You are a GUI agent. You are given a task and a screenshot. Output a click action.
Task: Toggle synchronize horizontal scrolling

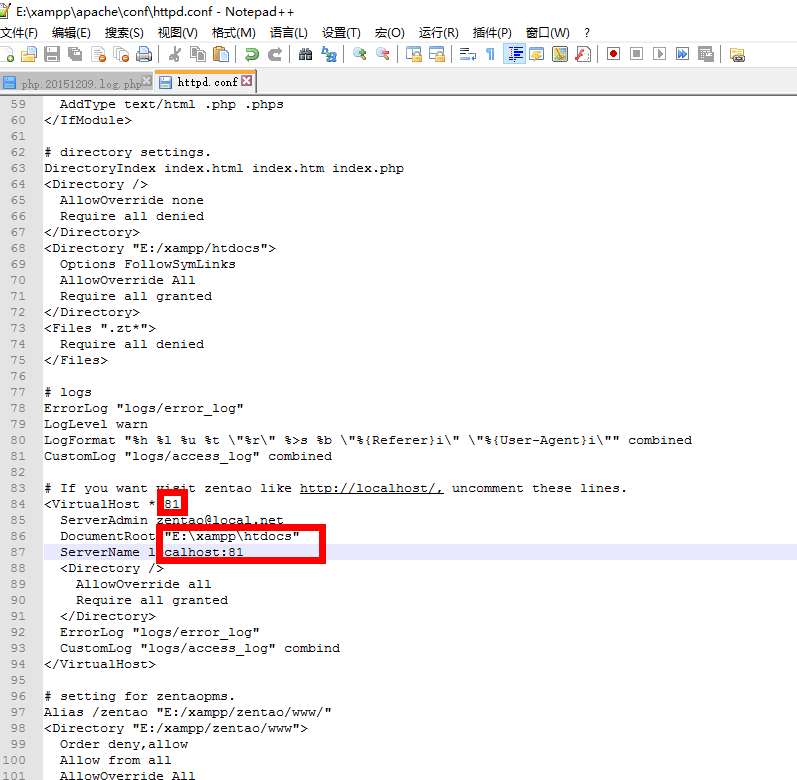437,54
